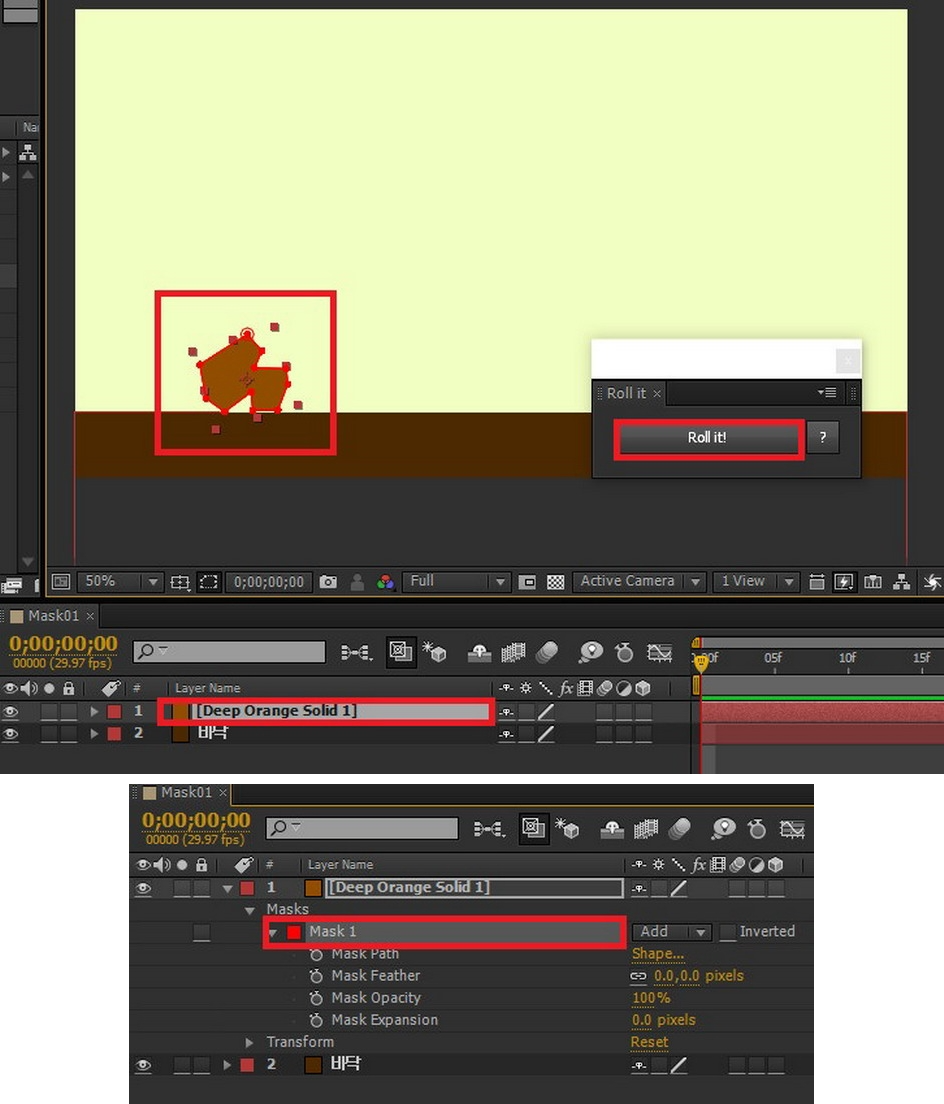Click the Show Channel RGB circles icon
This screenshot has width=944, height=1104.
(x=385, y=581)
